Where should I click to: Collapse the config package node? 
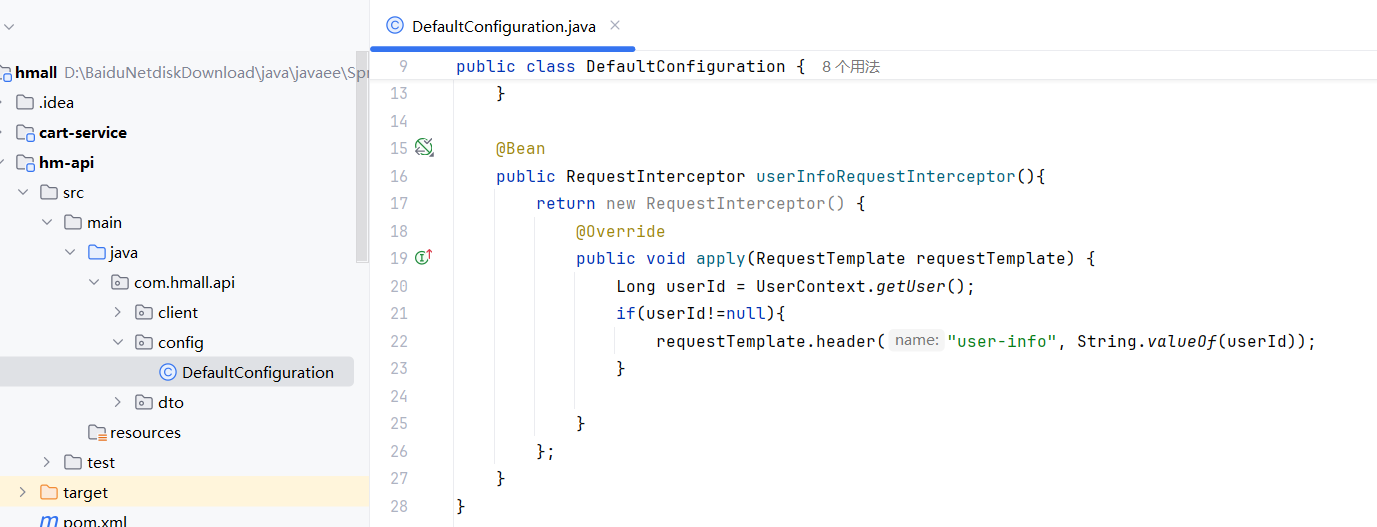[x=118, y=342]
